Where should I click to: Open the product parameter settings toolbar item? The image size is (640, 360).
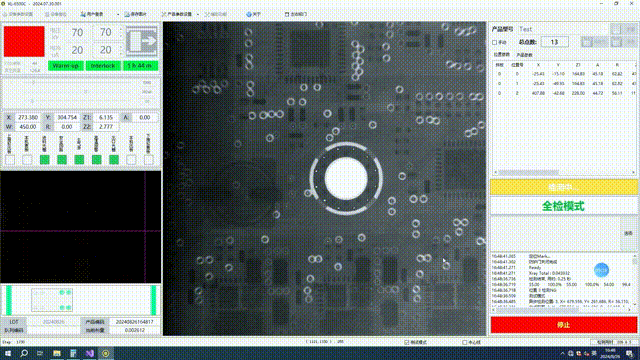177,14
